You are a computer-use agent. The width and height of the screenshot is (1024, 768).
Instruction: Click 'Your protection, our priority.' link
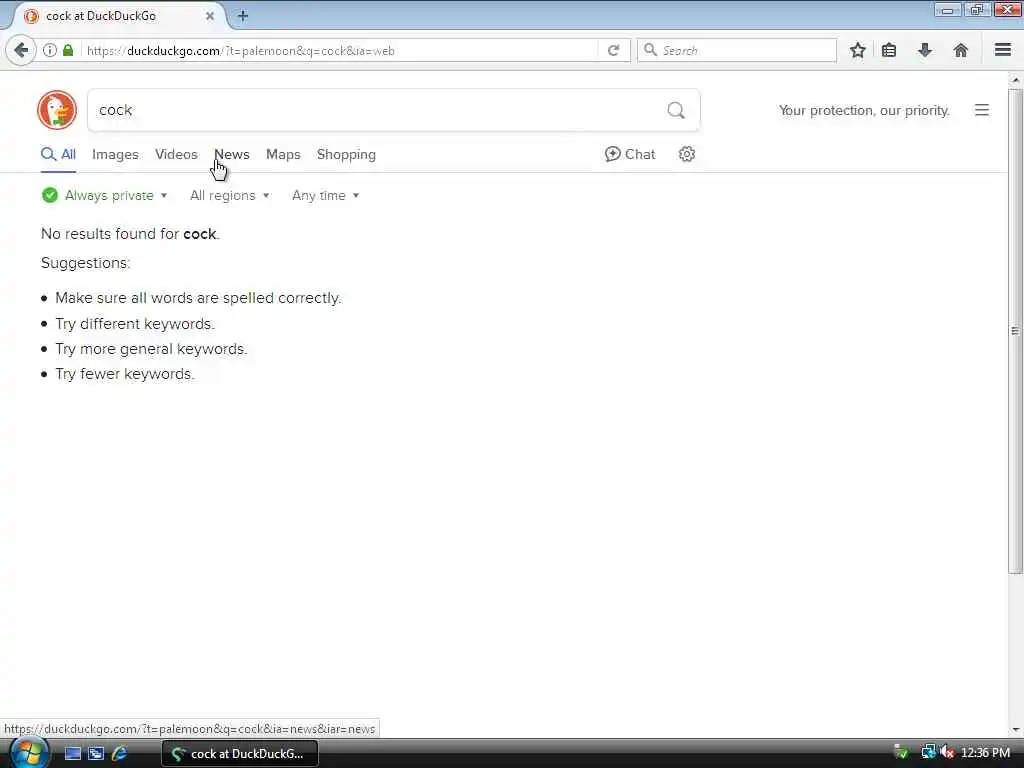click(864, 110)
